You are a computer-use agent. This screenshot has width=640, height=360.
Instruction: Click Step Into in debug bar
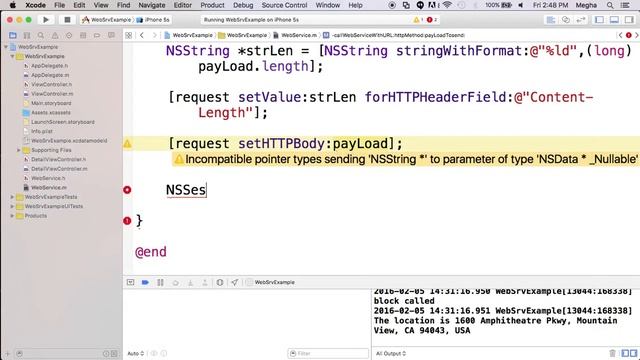pyautogui.click(x=190, y=282)
